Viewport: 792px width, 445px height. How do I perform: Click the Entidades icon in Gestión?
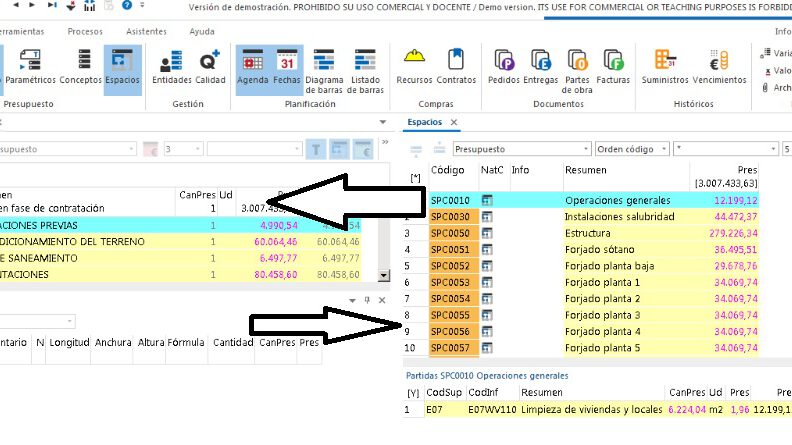click(x=171, y=68)
